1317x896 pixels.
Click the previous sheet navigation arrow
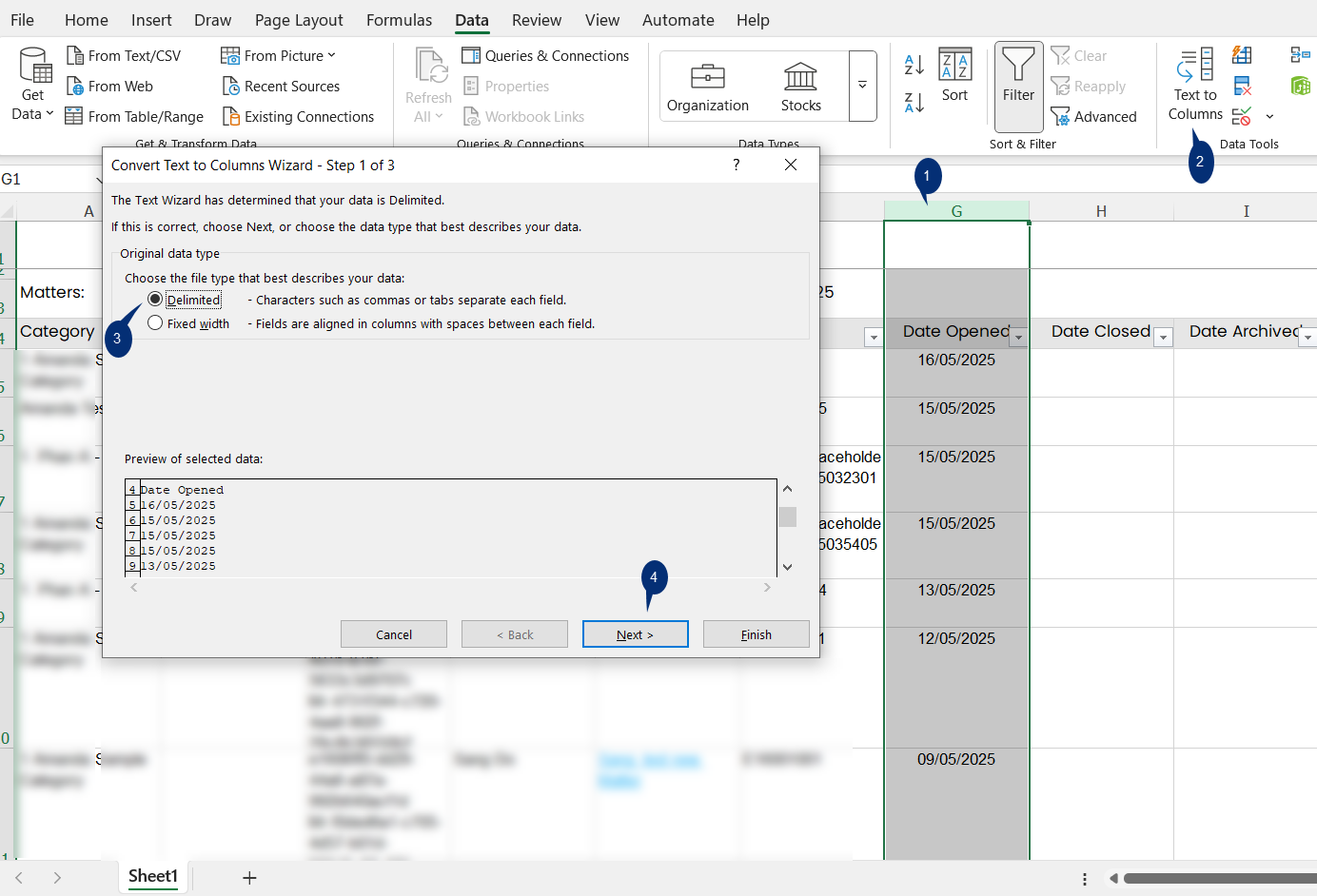click(x=19, y=878)
